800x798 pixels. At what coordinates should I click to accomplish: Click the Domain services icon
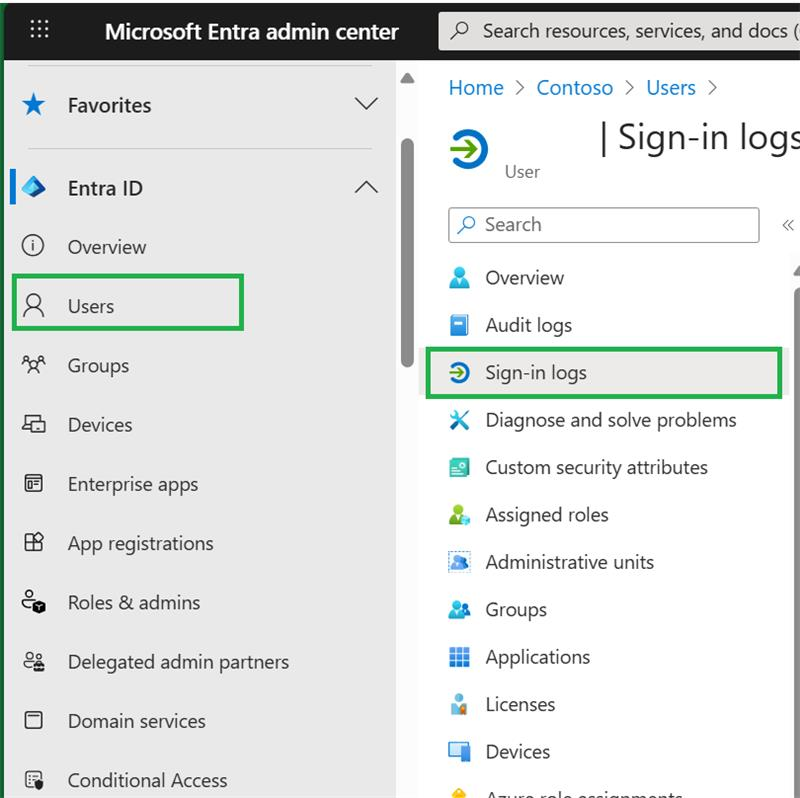(x=34, y=720)
